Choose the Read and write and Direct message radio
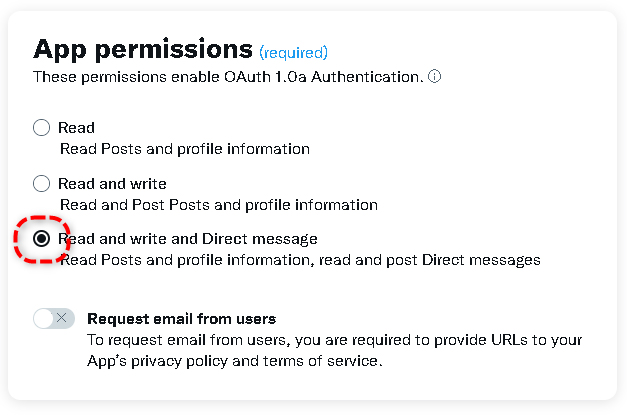 click(x=42, y=239)
